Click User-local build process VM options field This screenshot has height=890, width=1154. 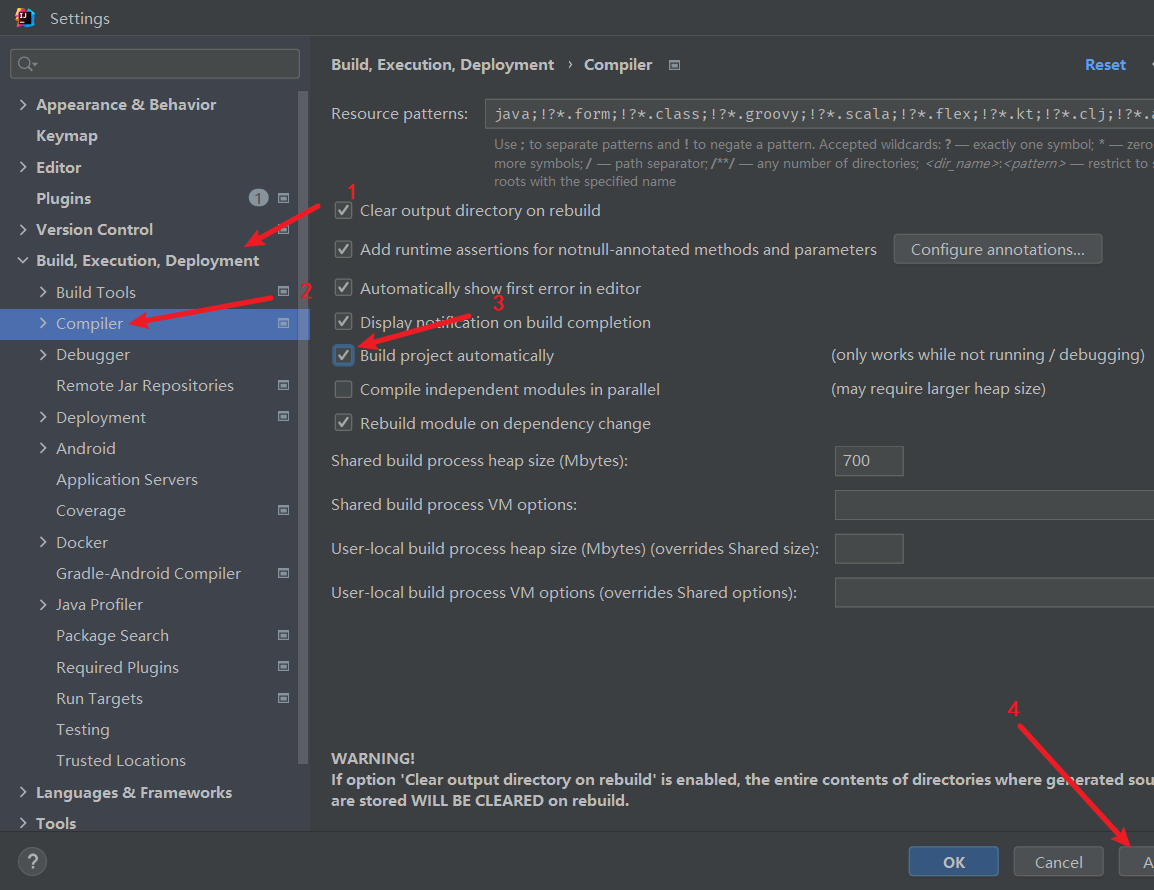coord(994,593)
